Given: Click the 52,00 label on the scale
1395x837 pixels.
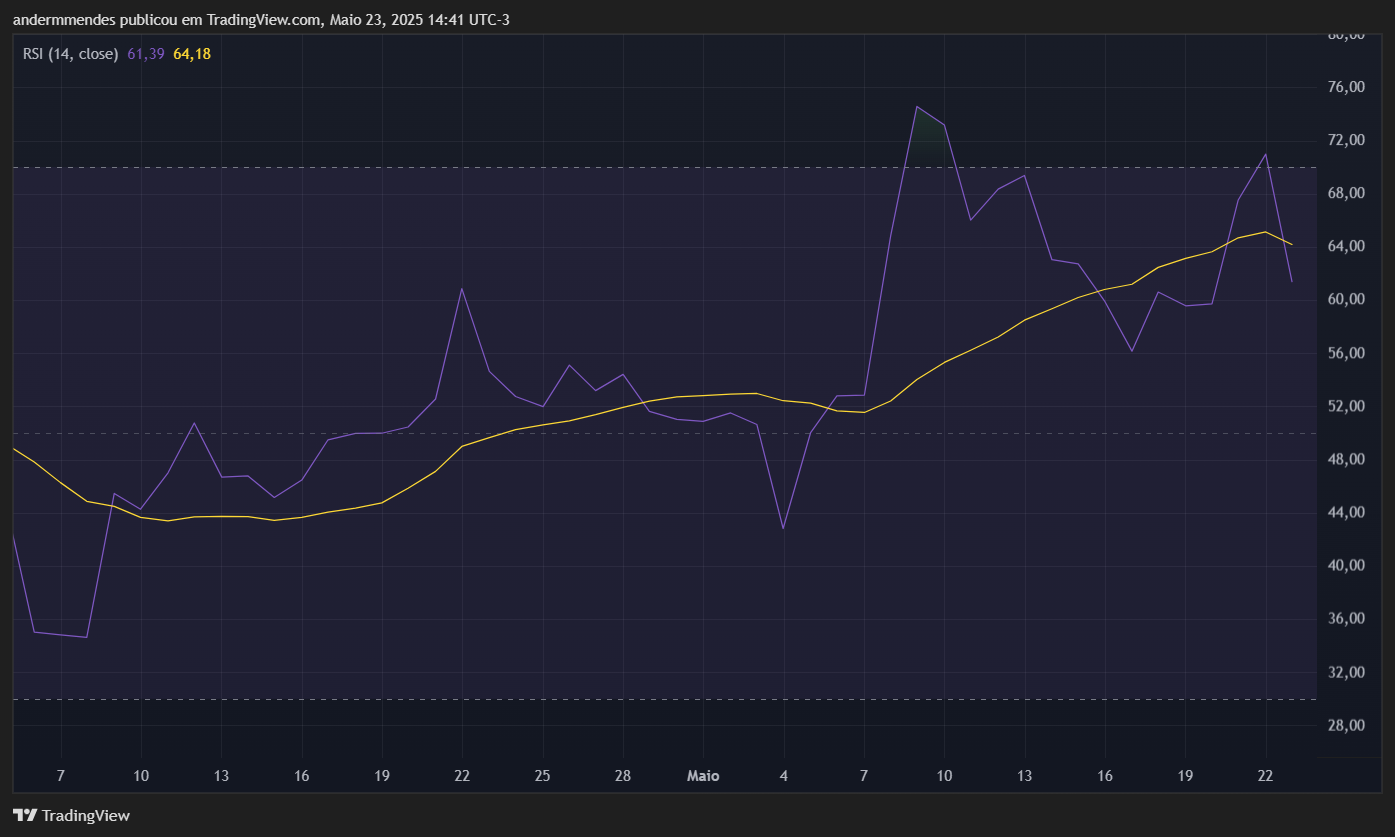Looking at the screenshot, I should 1344,406.
